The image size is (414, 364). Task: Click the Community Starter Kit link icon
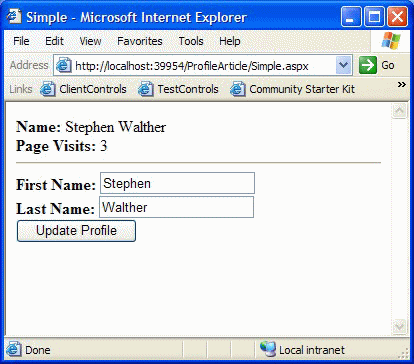[x=237, y=89]
